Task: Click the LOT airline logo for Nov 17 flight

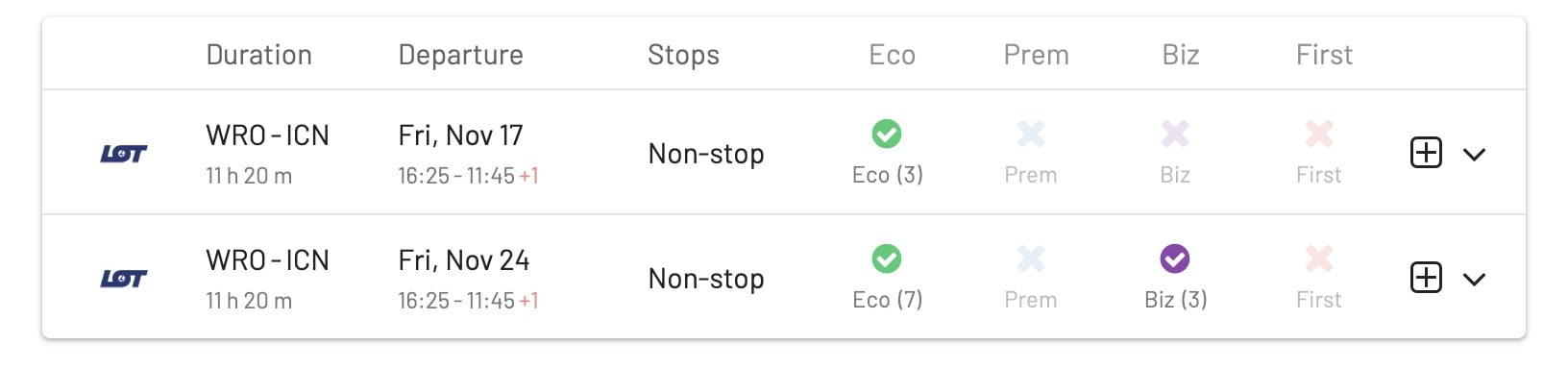Action: point(124,154)
